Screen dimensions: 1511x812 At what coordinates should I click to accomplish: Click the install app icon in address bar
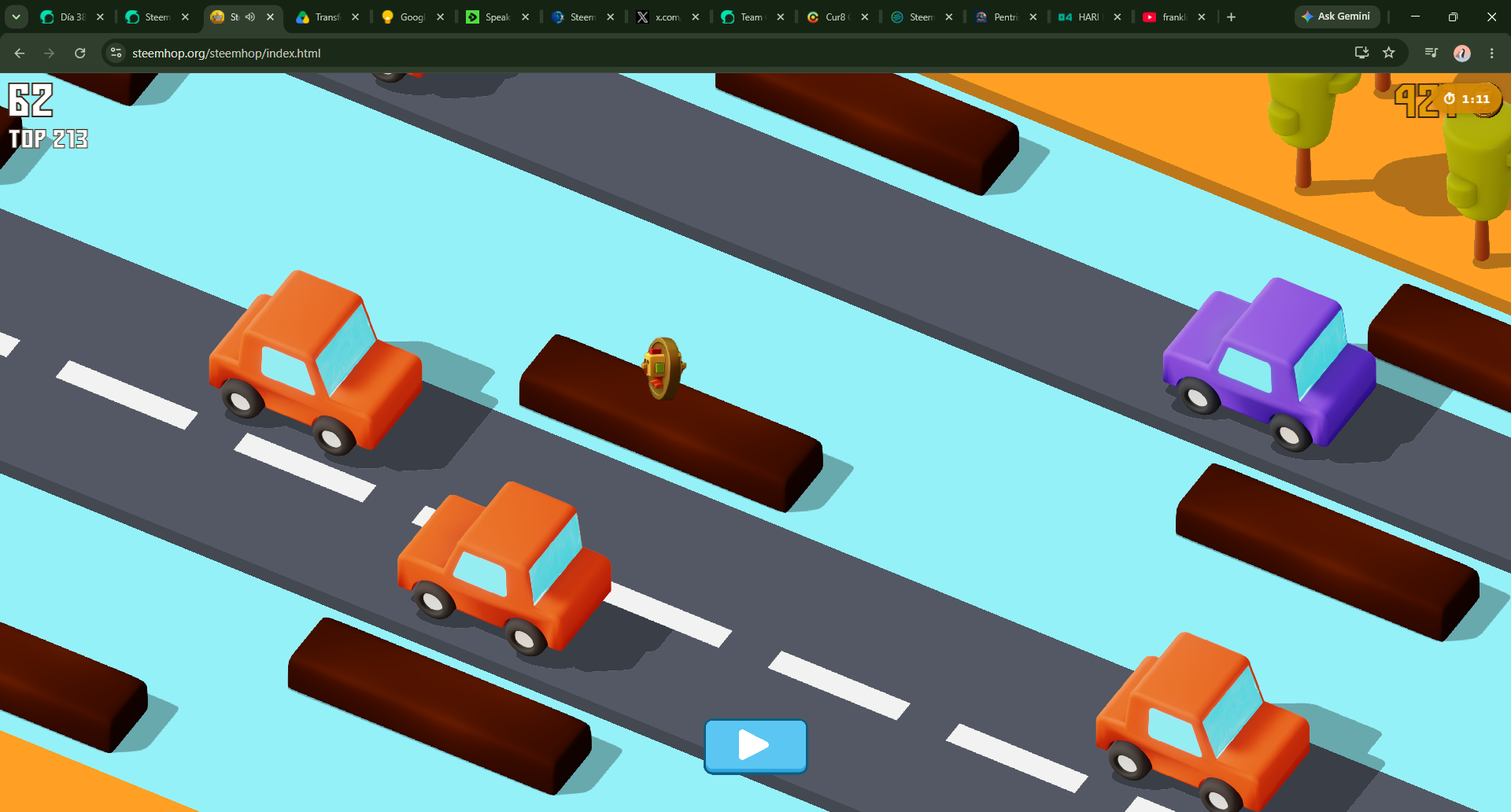[1361, 53]
